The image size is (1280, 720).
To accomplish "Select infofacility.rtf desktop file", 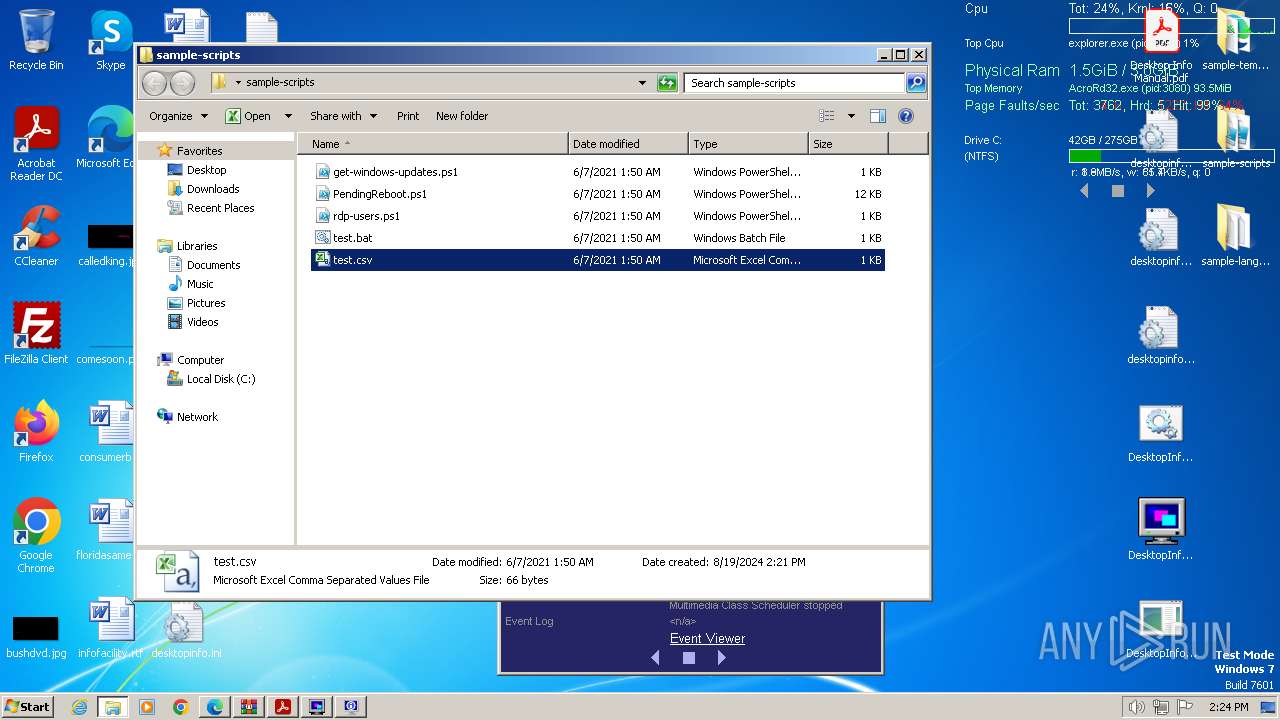I will (110, 628).
